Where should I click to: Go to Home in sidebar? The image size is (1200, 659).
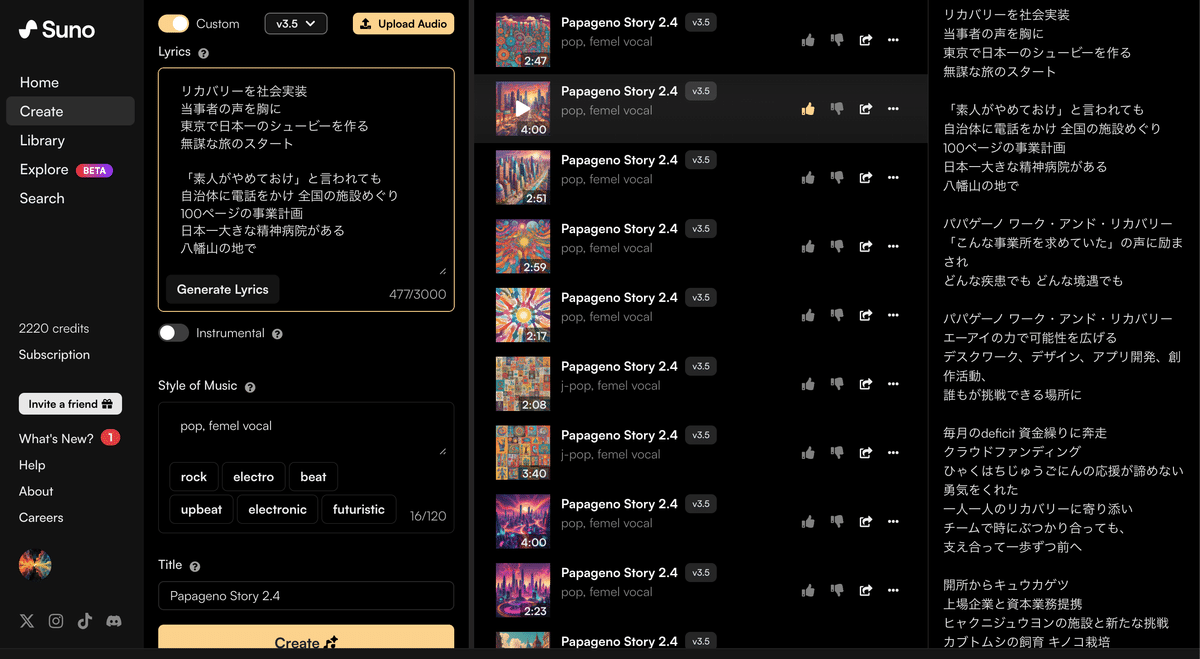tap(39, 82)
